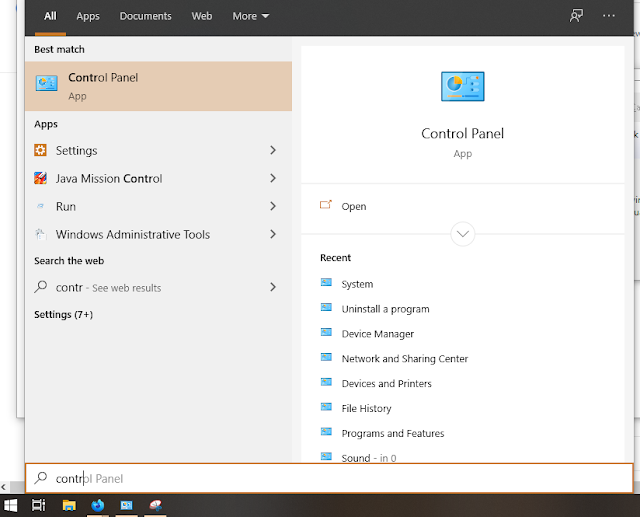Open File Explorer from the taskbar
The width and height of the screenshot is (640, 517).
tap(69, 506)
